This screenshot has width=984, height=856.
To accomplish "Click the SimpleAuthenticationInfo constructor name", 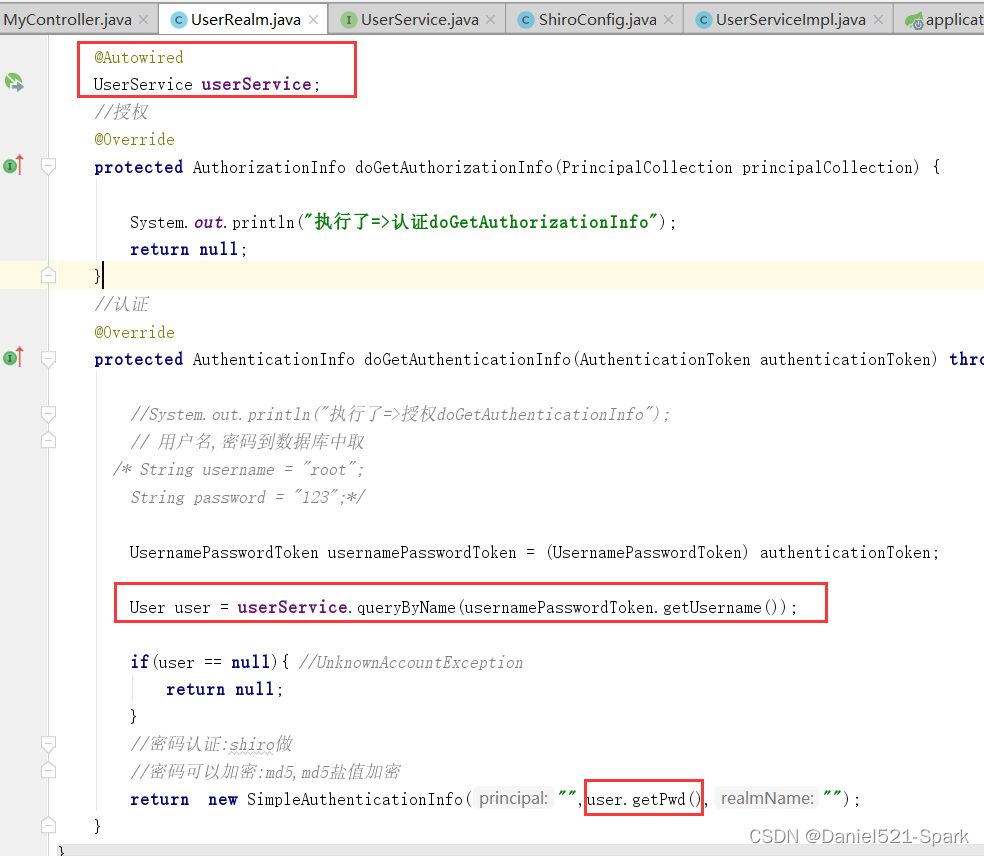I will click(355, 799).
